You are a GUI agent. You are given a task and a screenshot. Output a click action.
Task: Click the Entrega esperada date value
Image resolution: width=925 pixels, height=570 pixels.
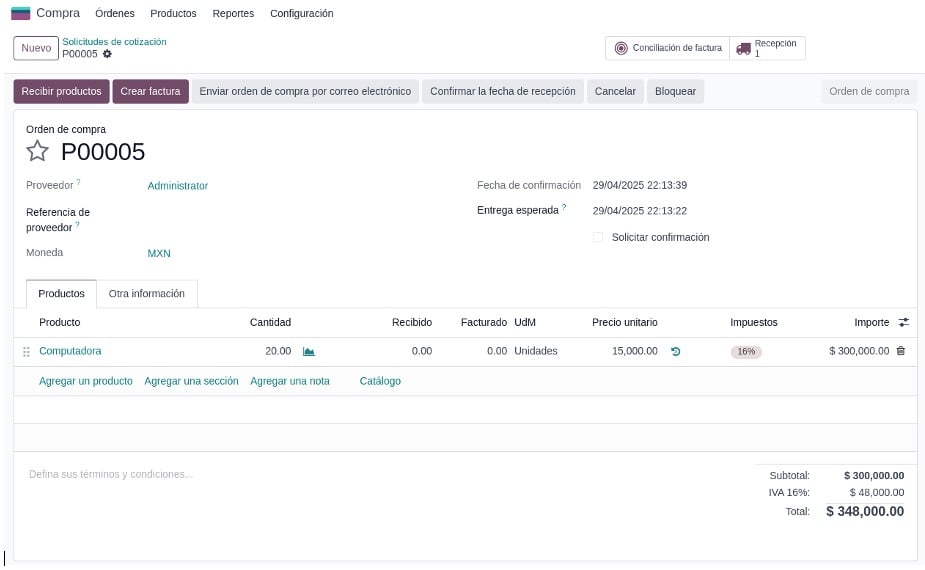[x=639, y=211]
